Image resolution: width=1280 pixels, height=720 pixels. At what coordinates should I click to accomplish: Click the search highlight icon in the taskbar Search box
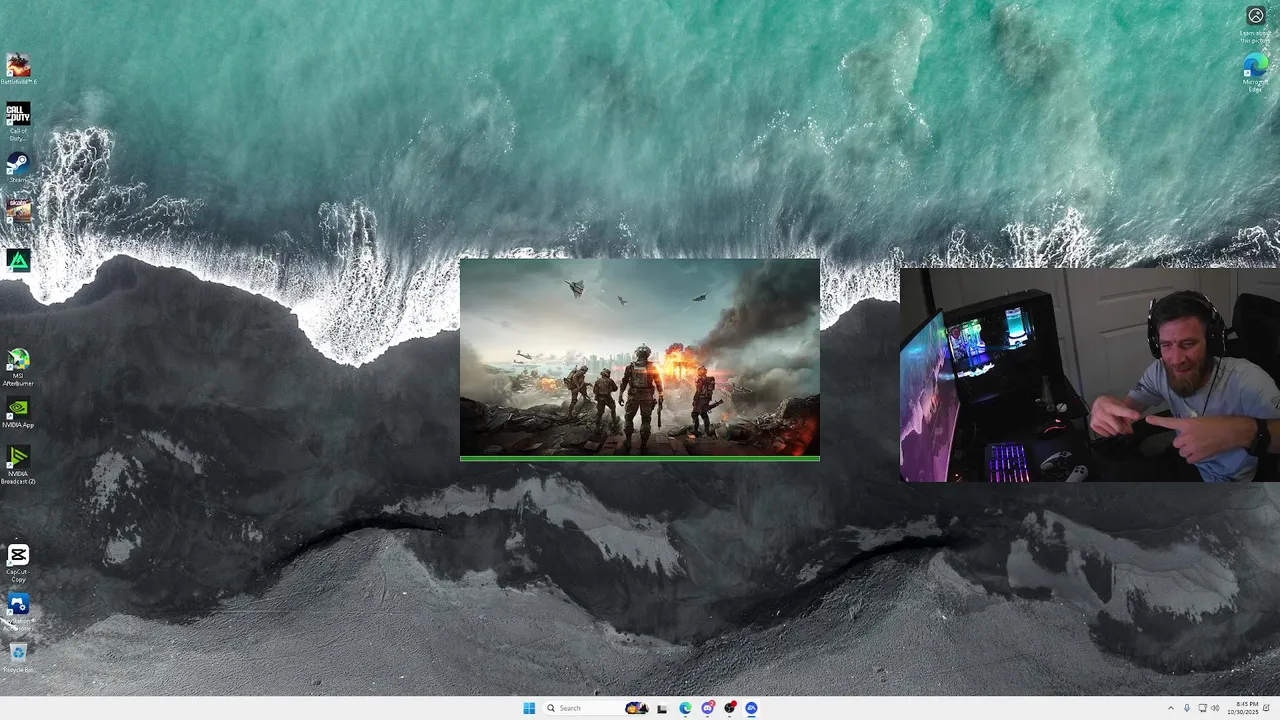637,708
